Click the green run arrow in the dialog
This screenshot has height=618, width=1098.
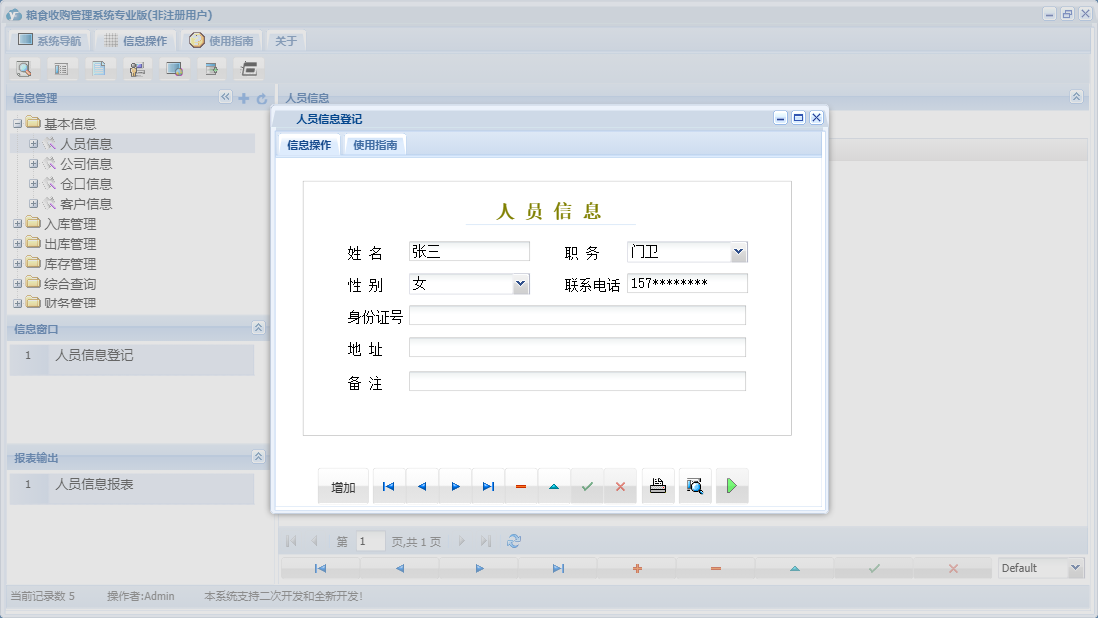click(x=732, y=485)
